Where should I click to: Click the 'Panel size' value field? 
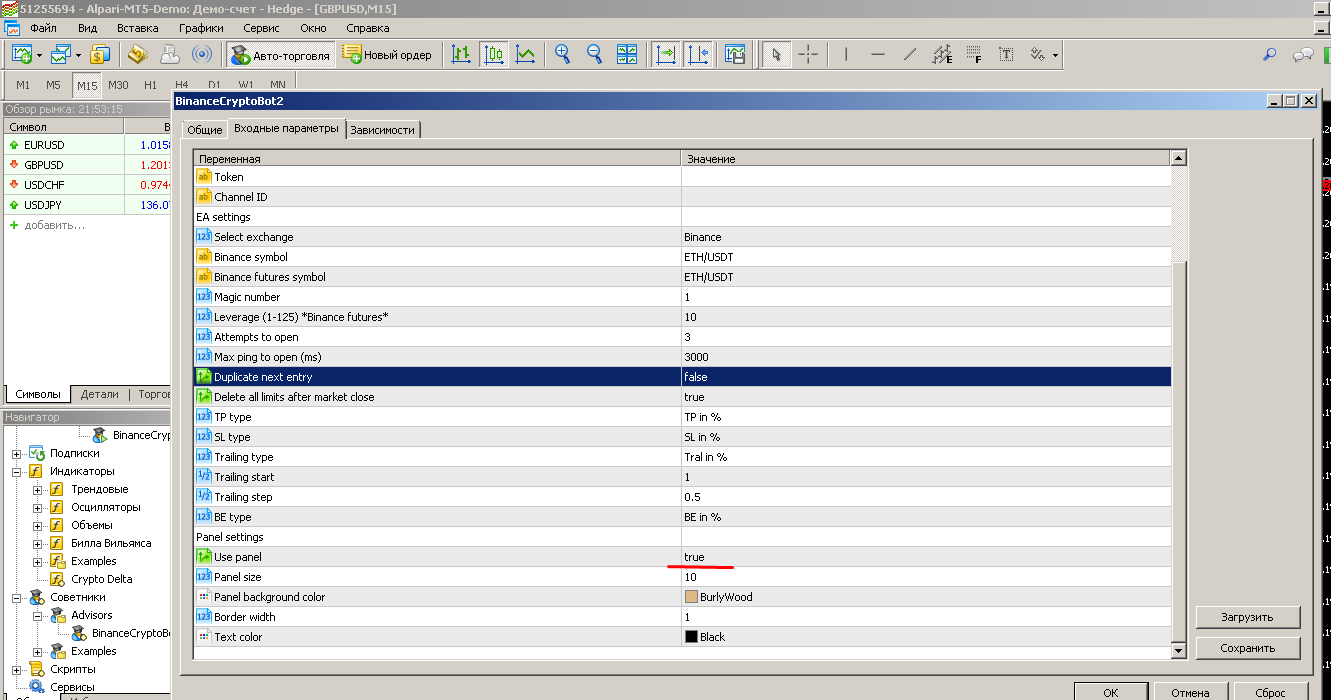[x=925, y=577]
